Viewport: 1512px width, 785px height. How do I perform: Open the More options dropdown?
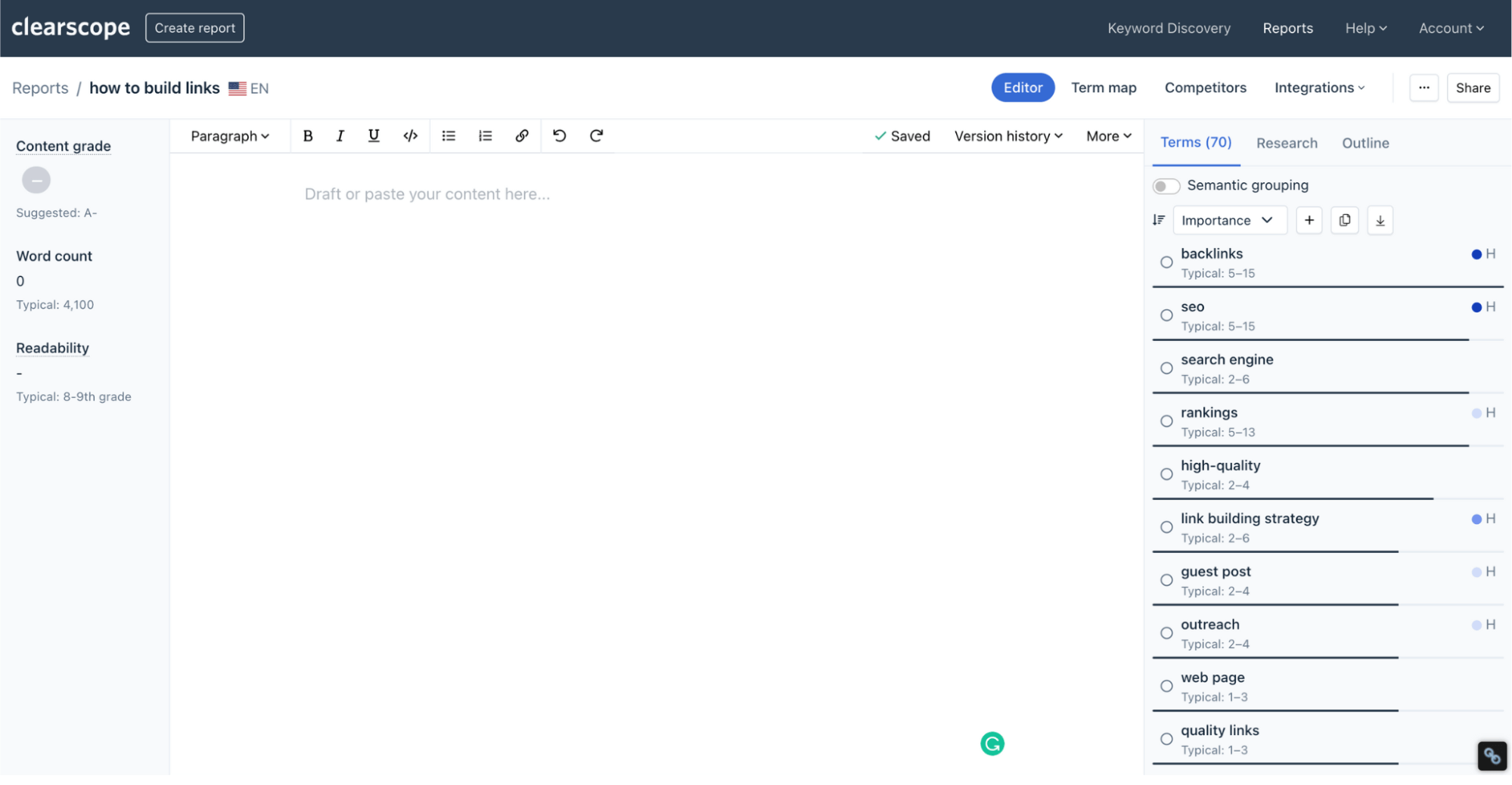pyautogui.click(x=1109, y=136)
